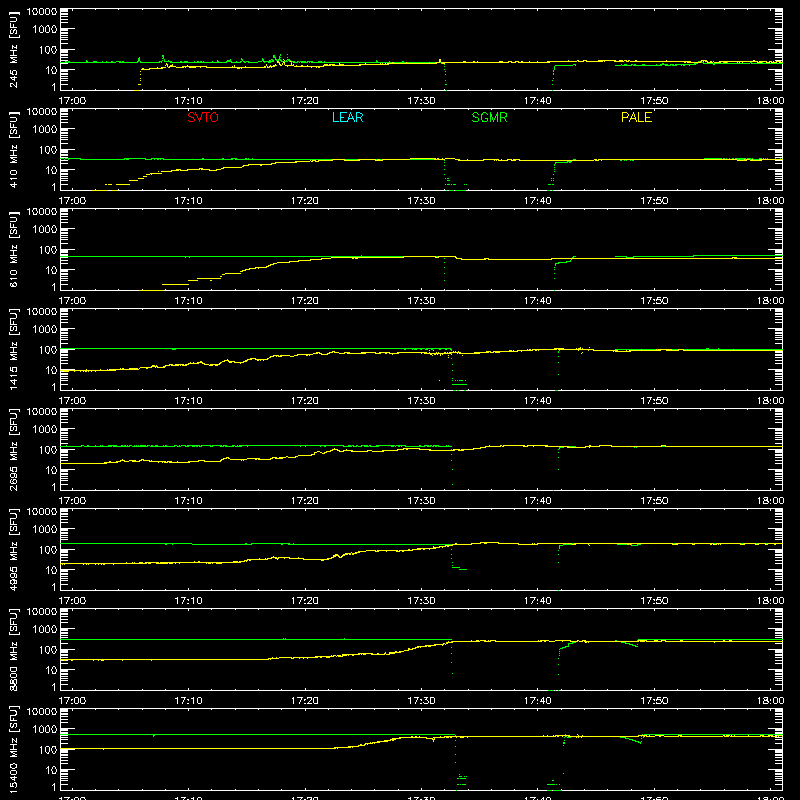The image size is (800, 800).
Task: Select the 245 MHz [SFU] axis label
Action: (x=14, y=49)
